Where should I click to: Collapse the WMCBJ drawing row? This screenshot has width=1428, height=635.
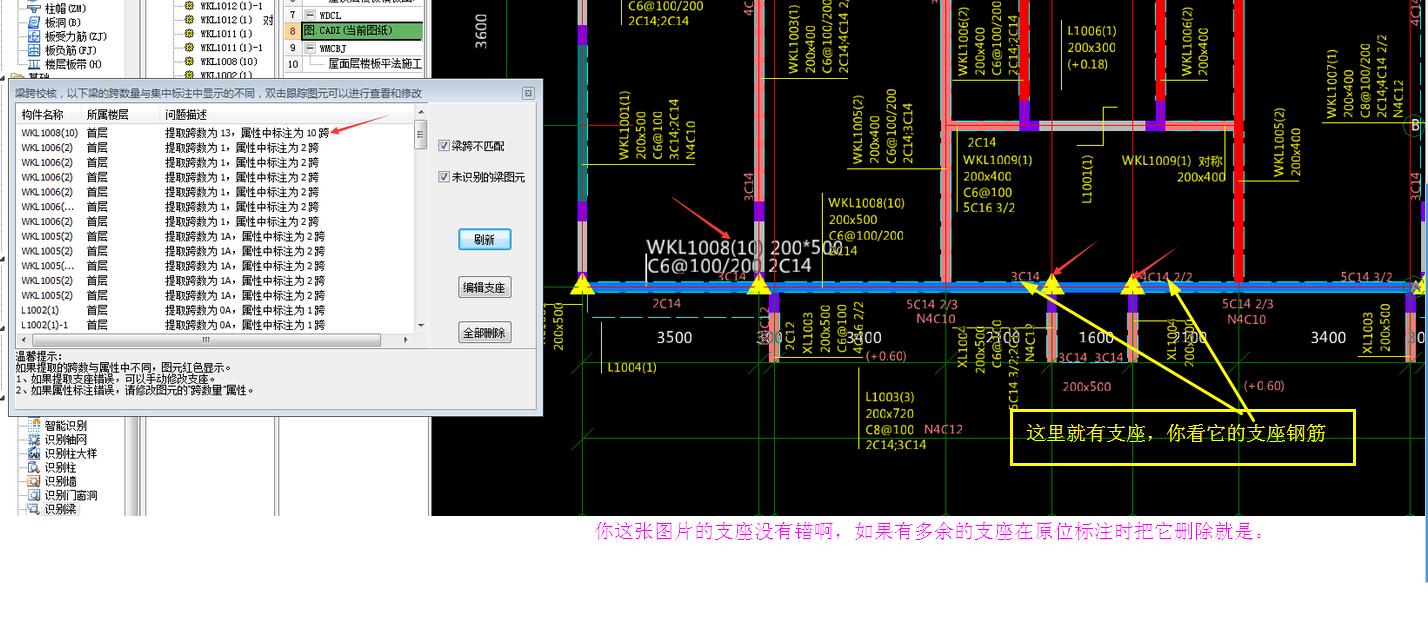click(310, 48)
